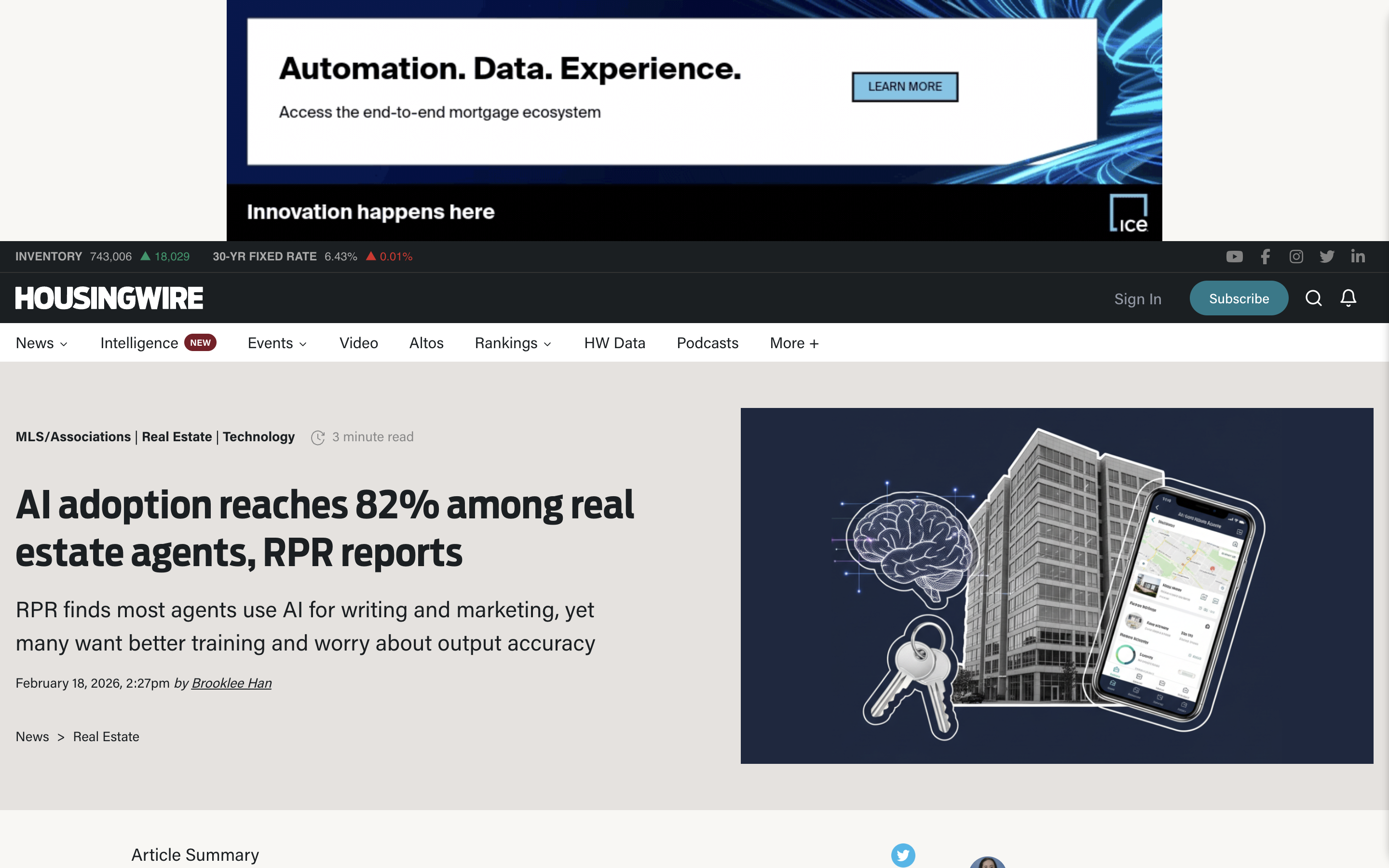Click Real Estate in the breadcrumb
Image resolution: width=1389 pixels, height=868 pixels.
click(106, 736)
